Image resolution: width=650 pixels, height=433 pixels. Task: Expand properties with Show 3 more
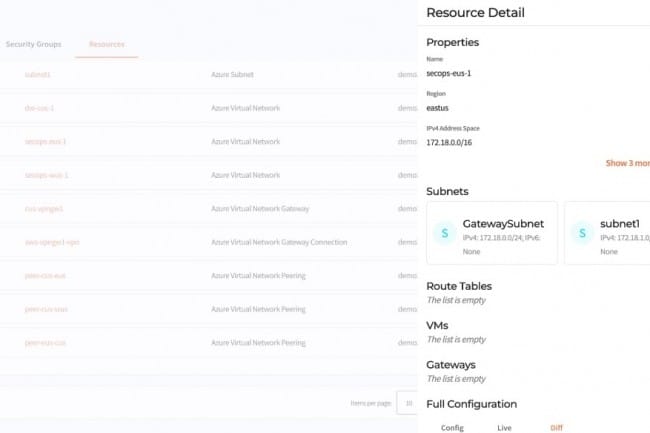(627, 162)
